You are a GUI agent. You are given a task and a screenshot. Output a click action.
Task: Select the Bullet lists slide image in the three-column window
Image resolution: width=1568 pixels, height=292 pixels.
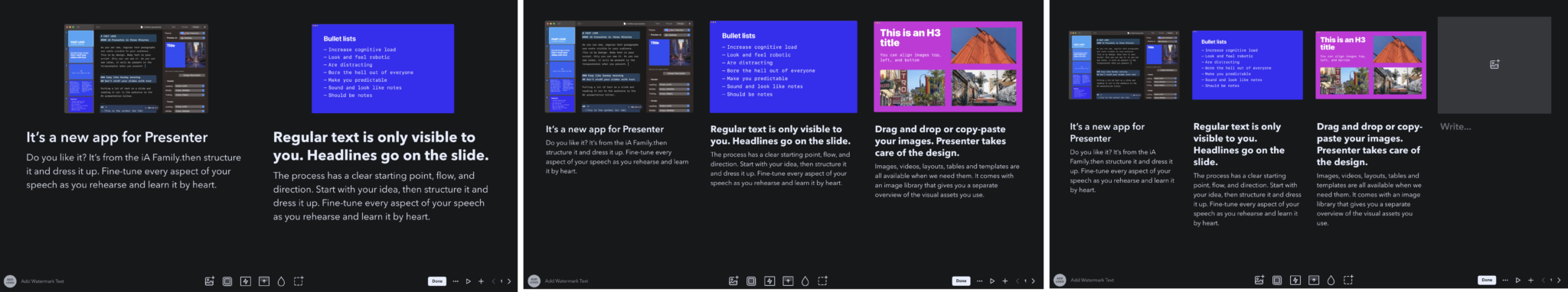(x=783, y=67)
